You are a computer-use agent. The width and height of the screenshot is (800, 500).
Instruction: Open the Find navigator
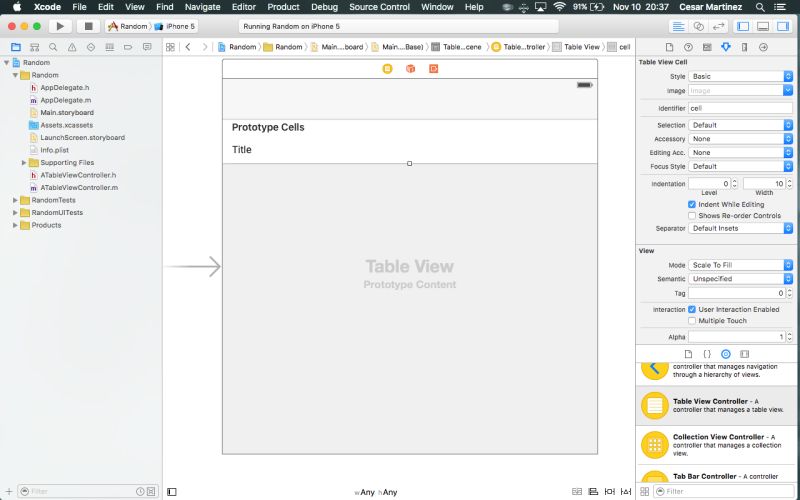pos(53,47)
